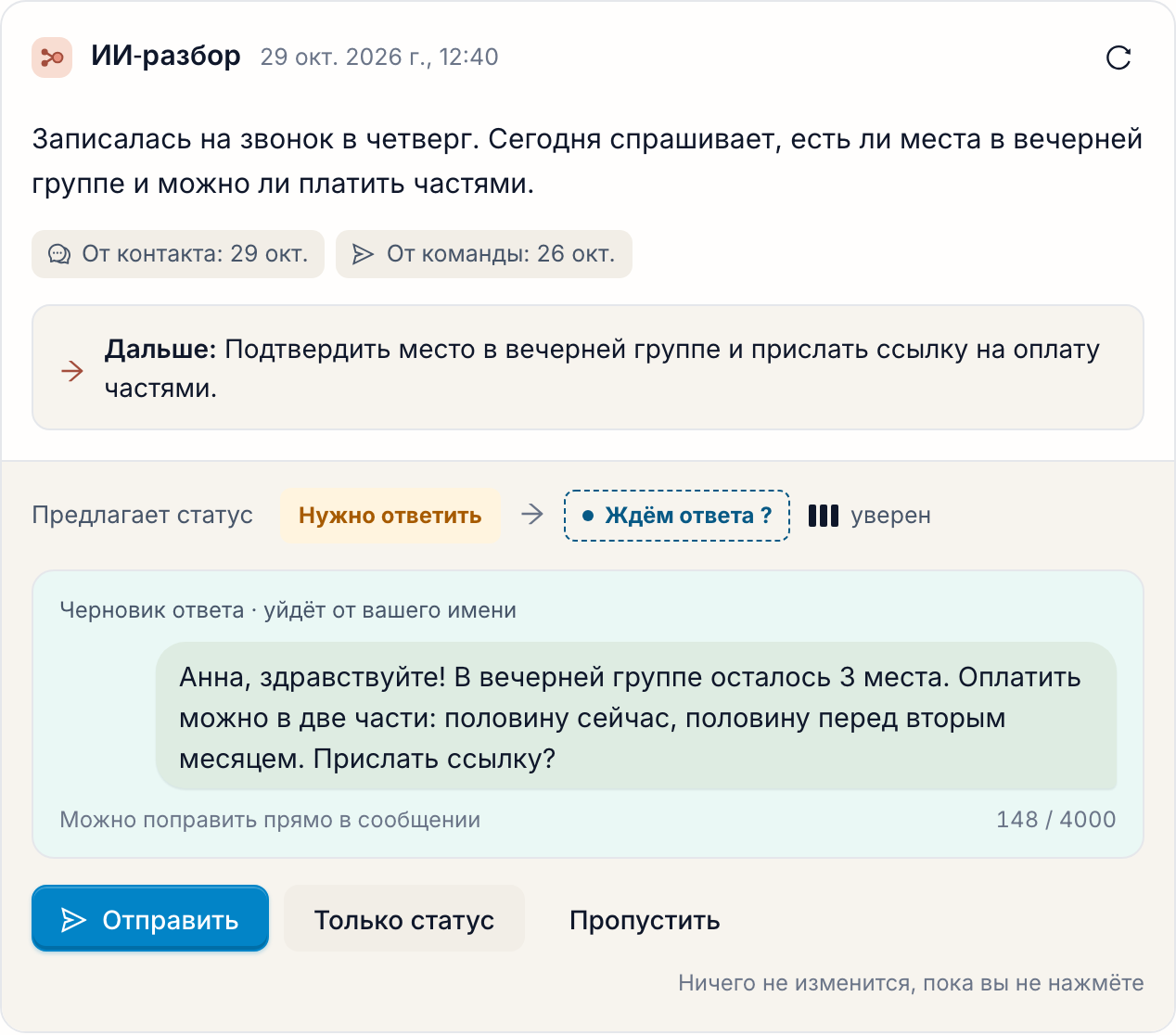Image resolution: width=1176 pixels, height=1035 pixels.
Task: Click the confidence bars icon next to уверен
Action: [824, 516]
